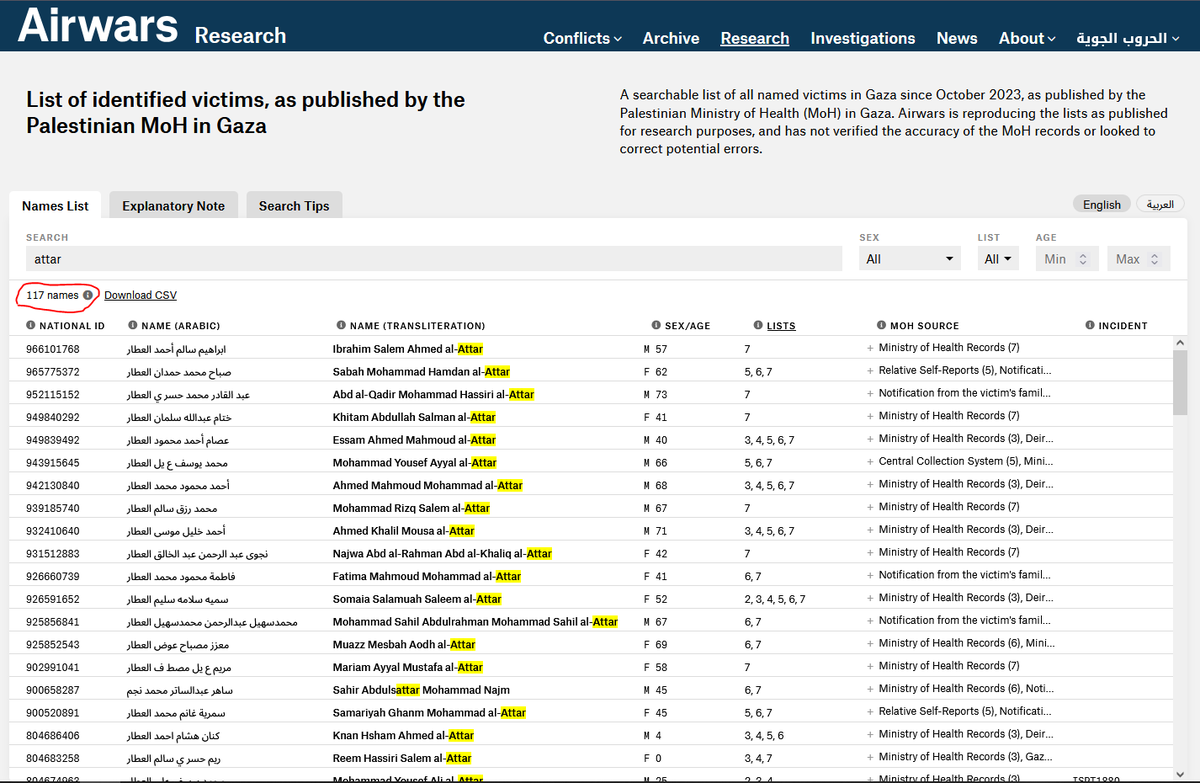This screenshot has width=1200, height=783.
Task: Click the National ID column info icon
Action: 31,326
